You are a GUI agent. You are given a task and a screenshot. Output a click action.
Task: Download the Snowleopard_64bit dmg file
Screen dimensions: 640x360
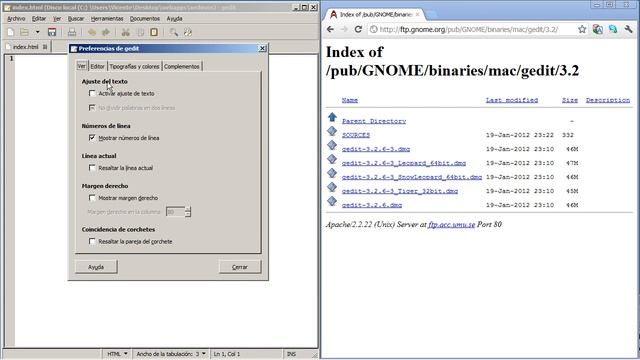point(412,177)
